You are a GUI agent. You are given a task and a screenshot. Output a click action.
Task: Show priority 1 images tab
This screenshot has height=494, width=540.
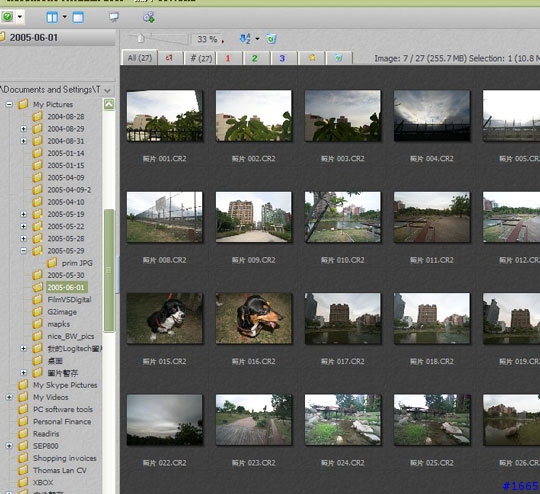pos(228,58)
